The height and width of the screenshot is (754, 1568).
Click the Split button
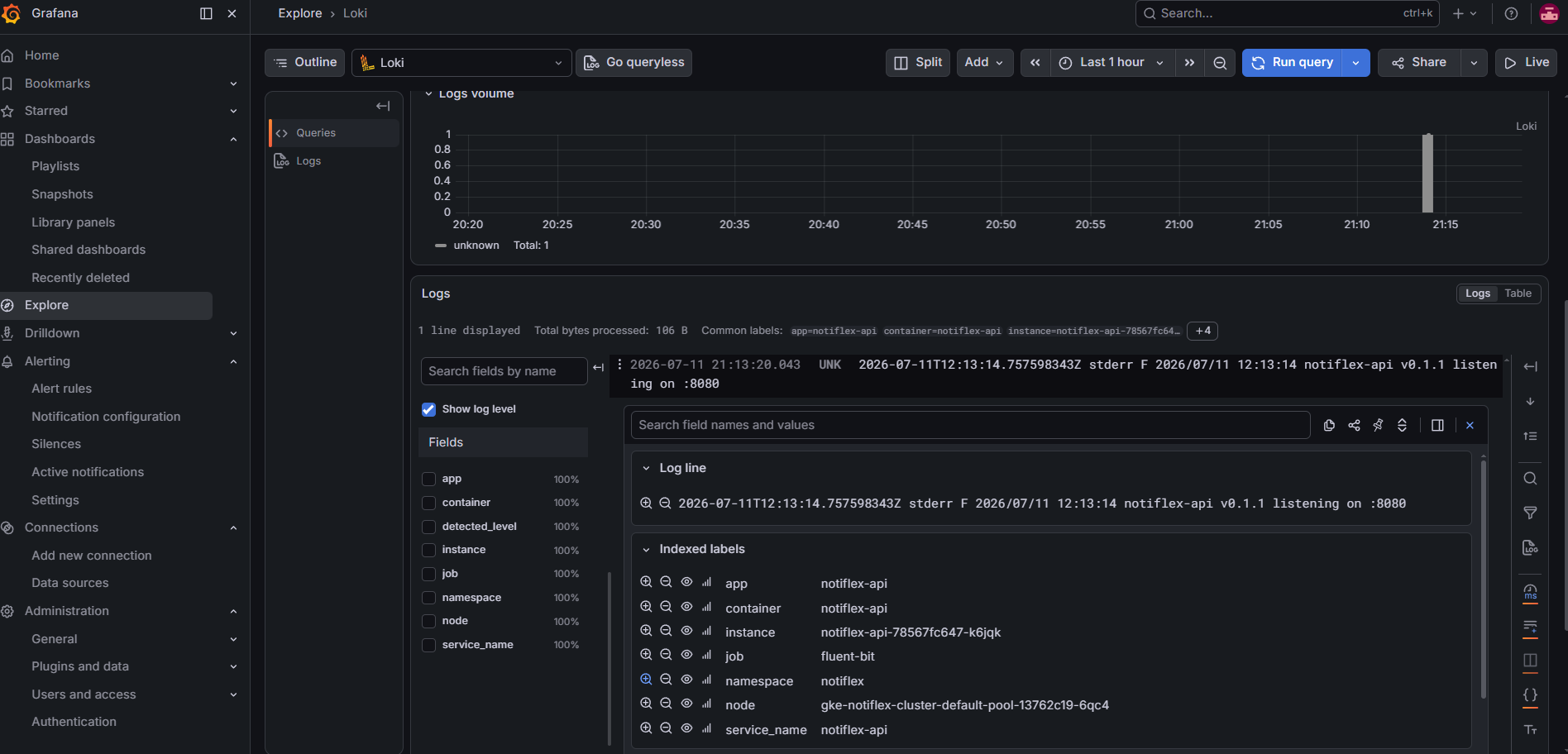[918, 63]
